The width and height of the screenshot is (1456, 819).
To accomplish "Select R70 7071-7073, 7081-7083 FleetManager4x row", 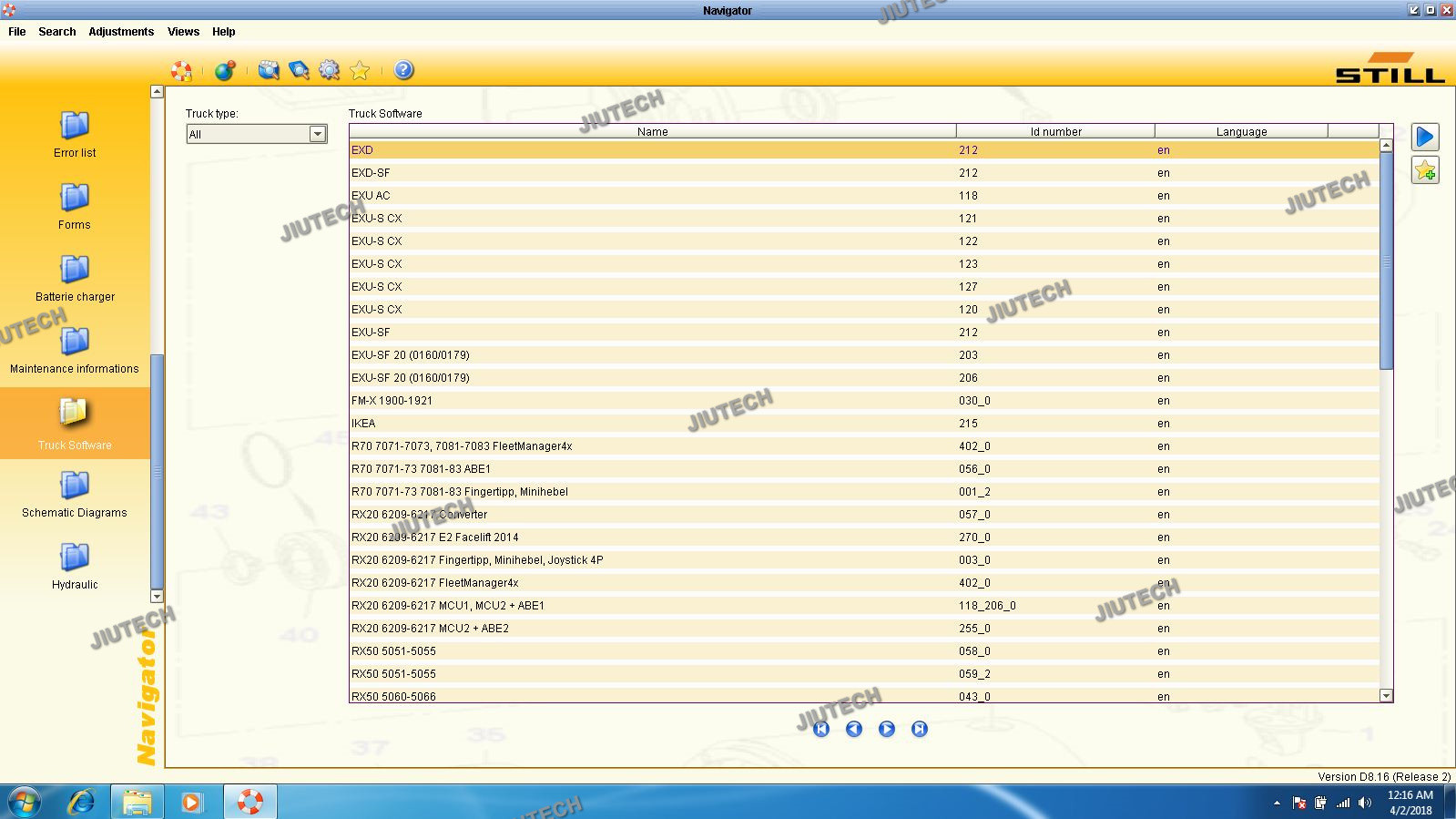I will click(x=864, y=446).
